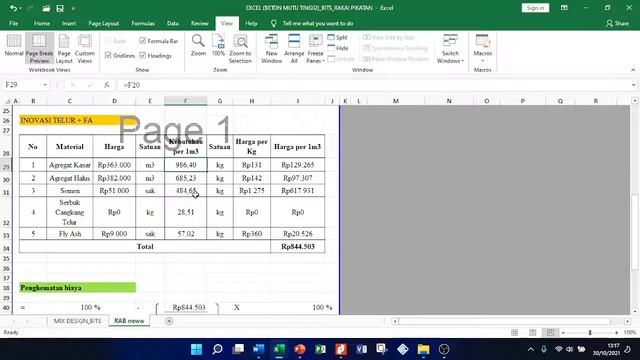Open the Home tab

pyautogui.click(x=42, y=23)
